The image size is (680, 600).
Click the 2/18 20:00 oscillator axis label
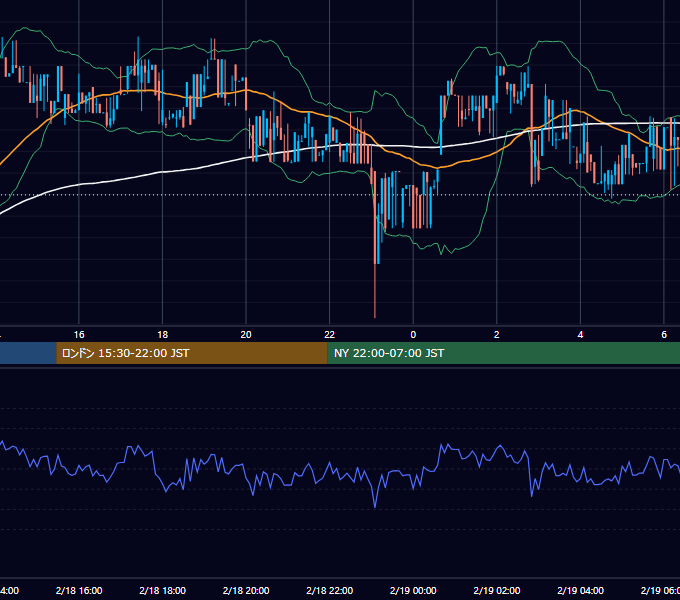[x=246, y=590]
